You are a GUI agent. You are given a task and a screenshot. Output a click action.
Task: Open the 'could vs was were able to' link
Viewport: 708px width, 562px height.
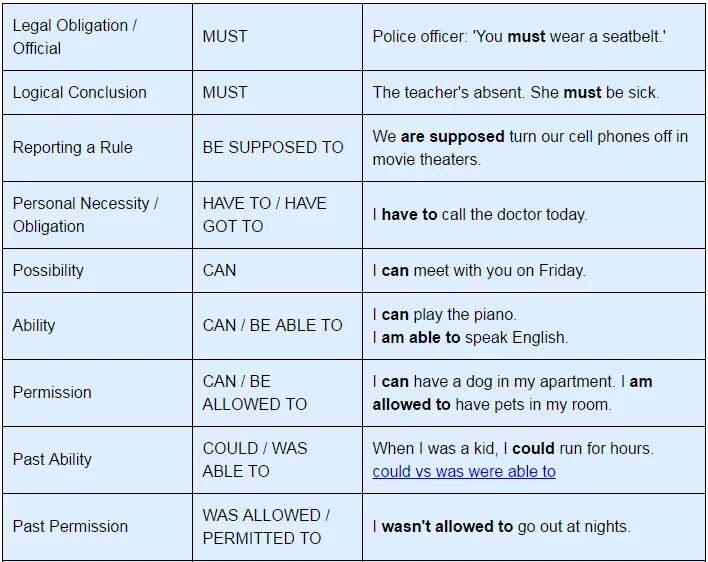pyautogui.click(x=464, y=471)
